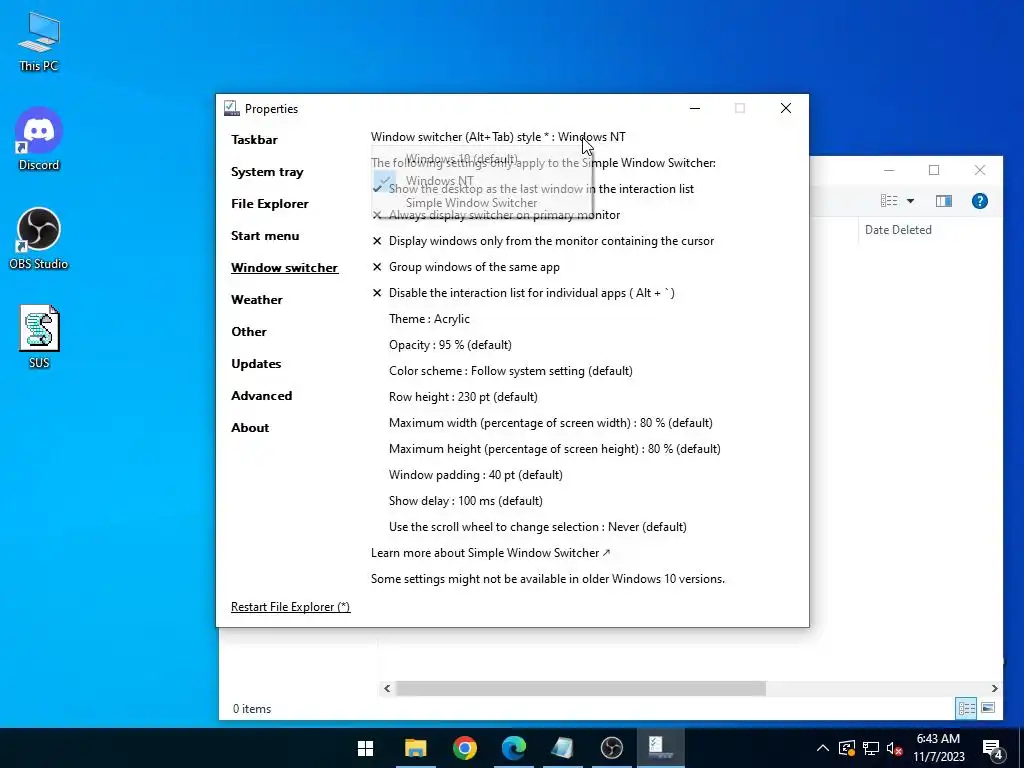
Task: Switch to details view icon in Explorer status bar
Action: [967, 708]
